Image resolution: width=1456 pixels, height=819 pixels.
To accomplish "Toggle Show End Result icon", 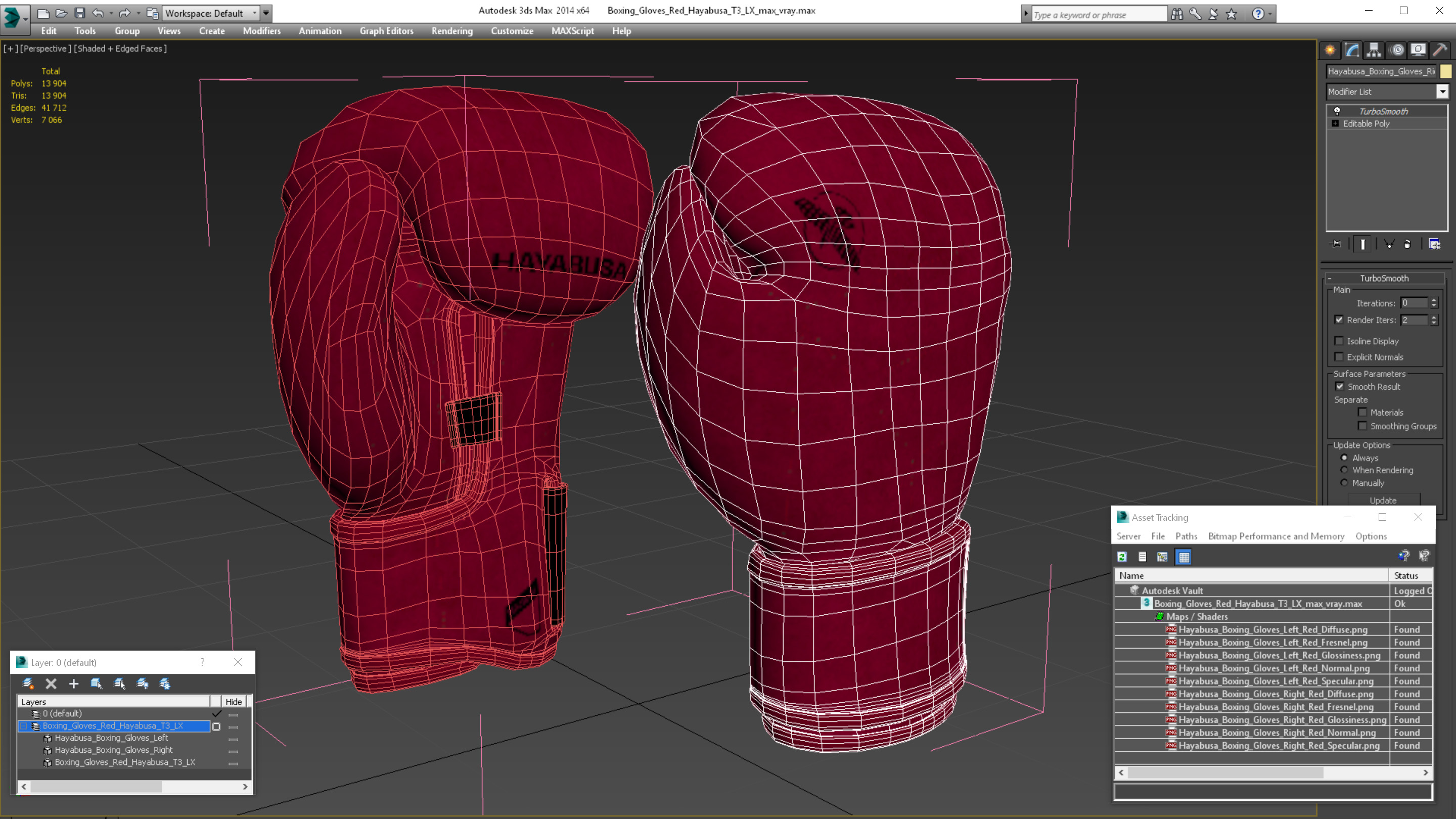I will tap(1363, 244).
